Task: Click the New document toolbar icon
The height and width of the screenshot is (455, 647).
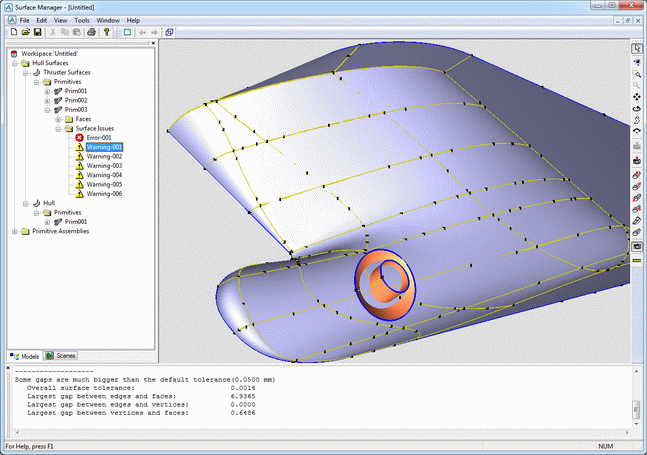Action: pos(12,32)
